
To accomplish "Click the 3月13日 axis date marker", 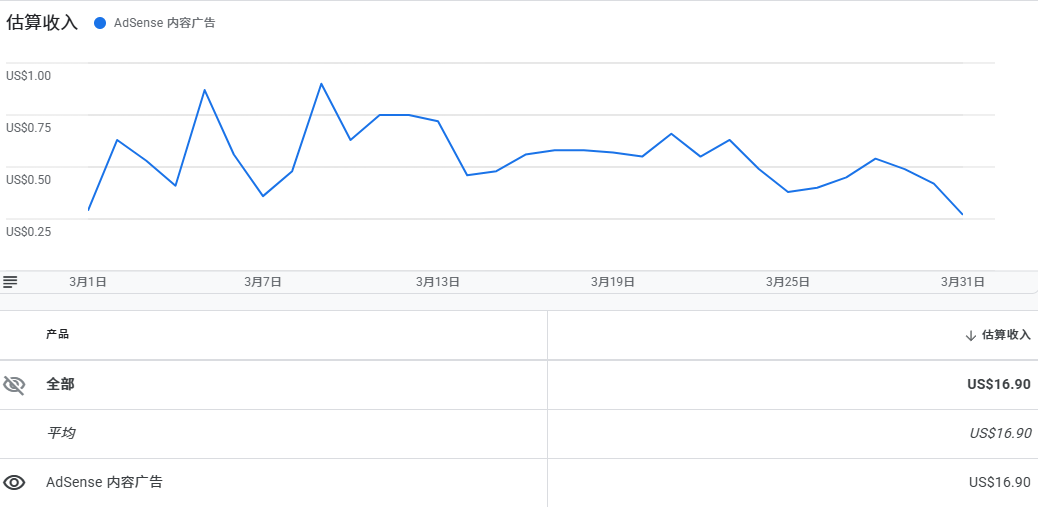I will (438, 282).
